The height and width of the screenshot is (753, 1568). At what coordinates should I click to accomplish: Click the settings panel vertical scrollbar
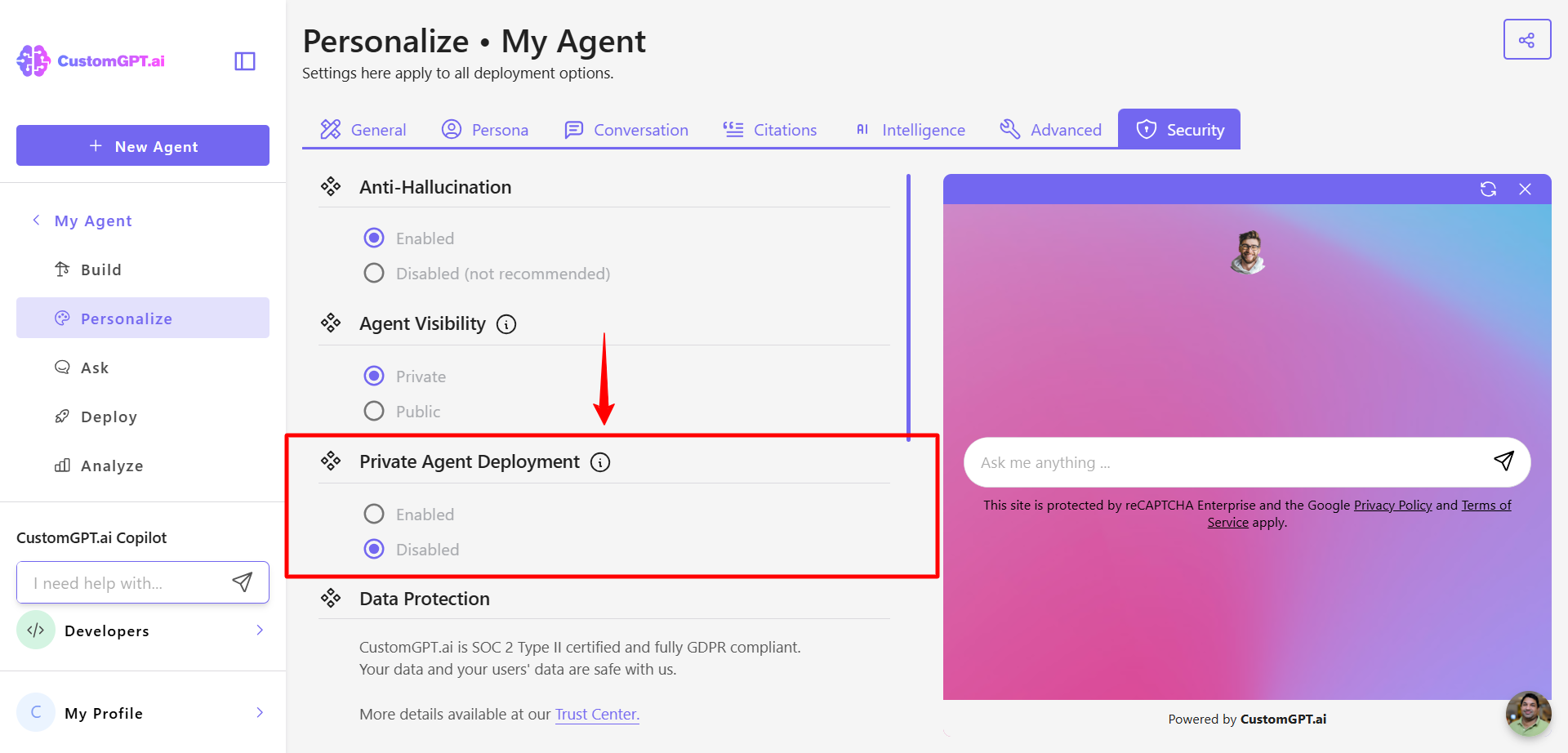tap(908, 307)
